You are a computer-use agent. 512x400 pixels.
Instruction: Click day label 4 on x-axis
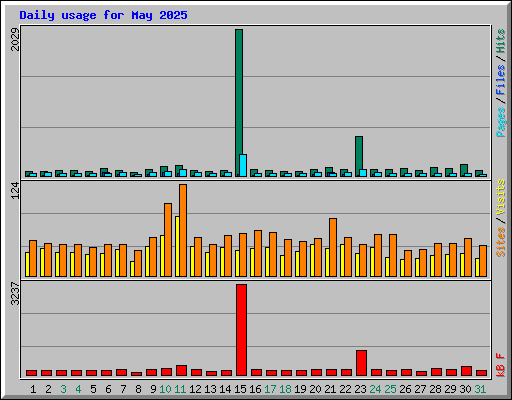point(78,389)
